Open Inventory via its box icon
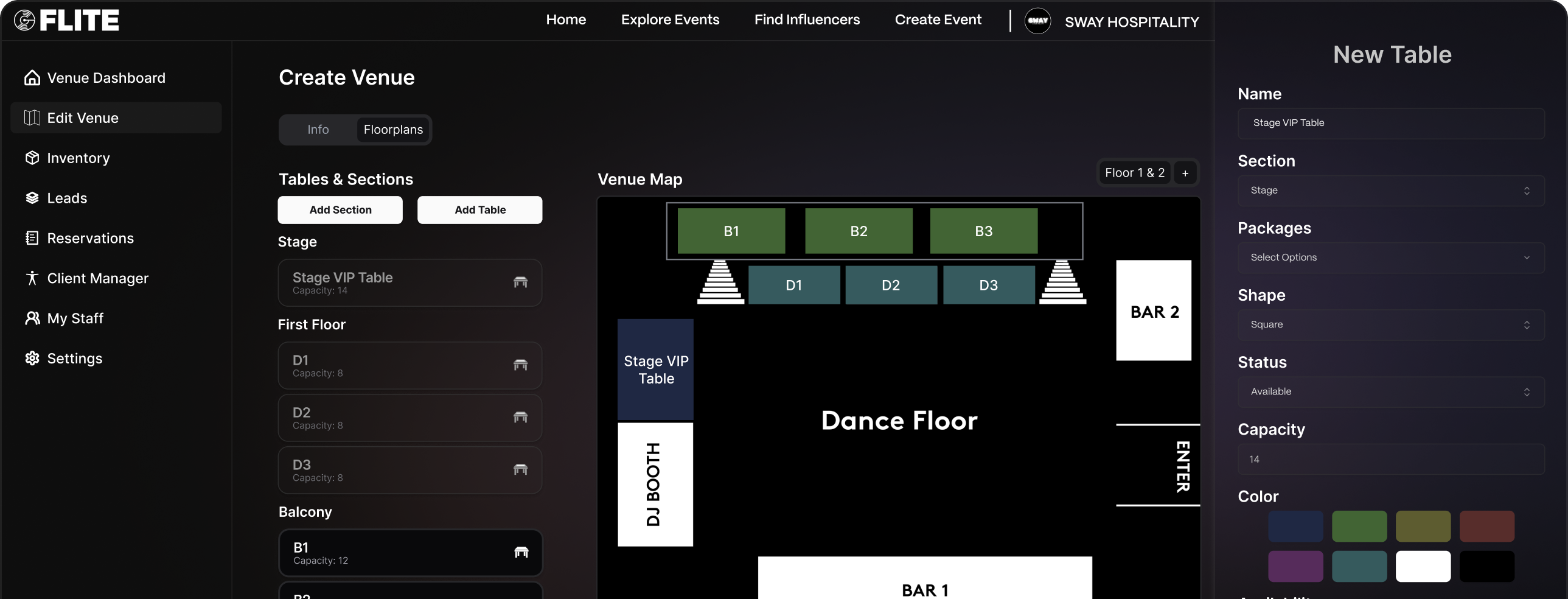The width and height of the screenshot is (1568, 599). pyautogui.click(x=32, y=158)
